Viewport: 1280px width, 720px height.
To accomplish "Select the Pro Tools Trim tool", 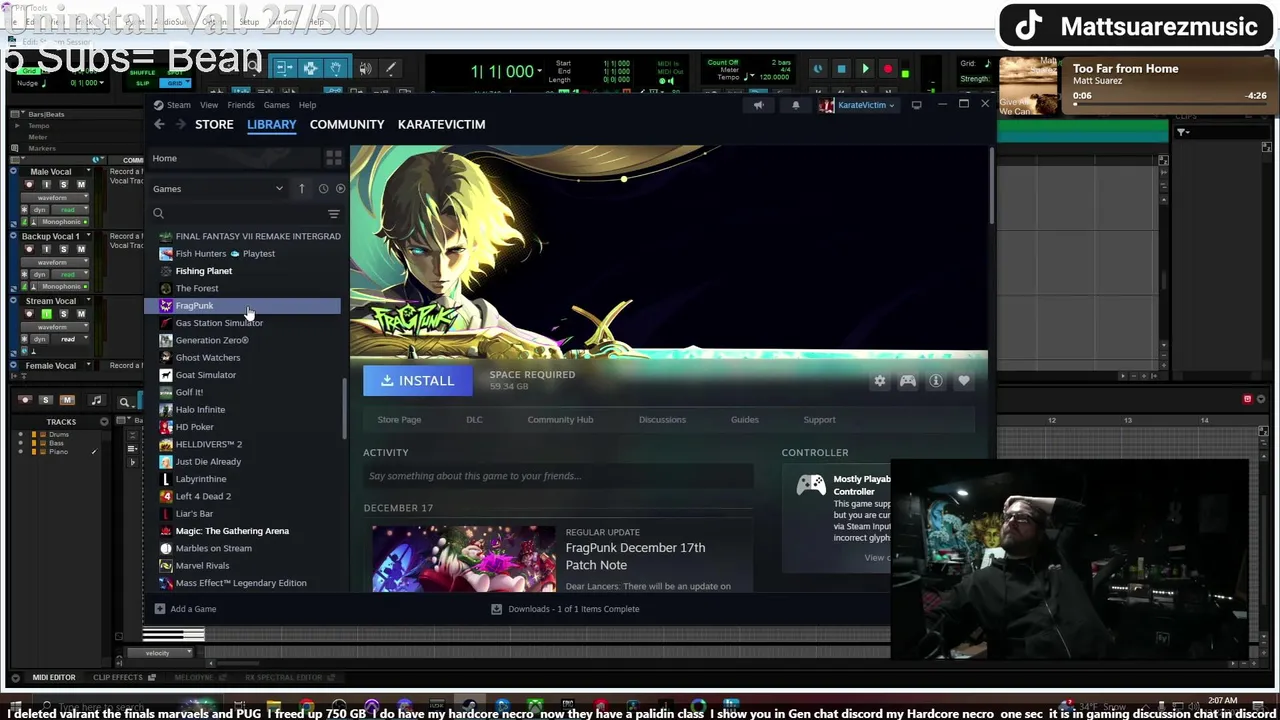I will pos(284,69).
